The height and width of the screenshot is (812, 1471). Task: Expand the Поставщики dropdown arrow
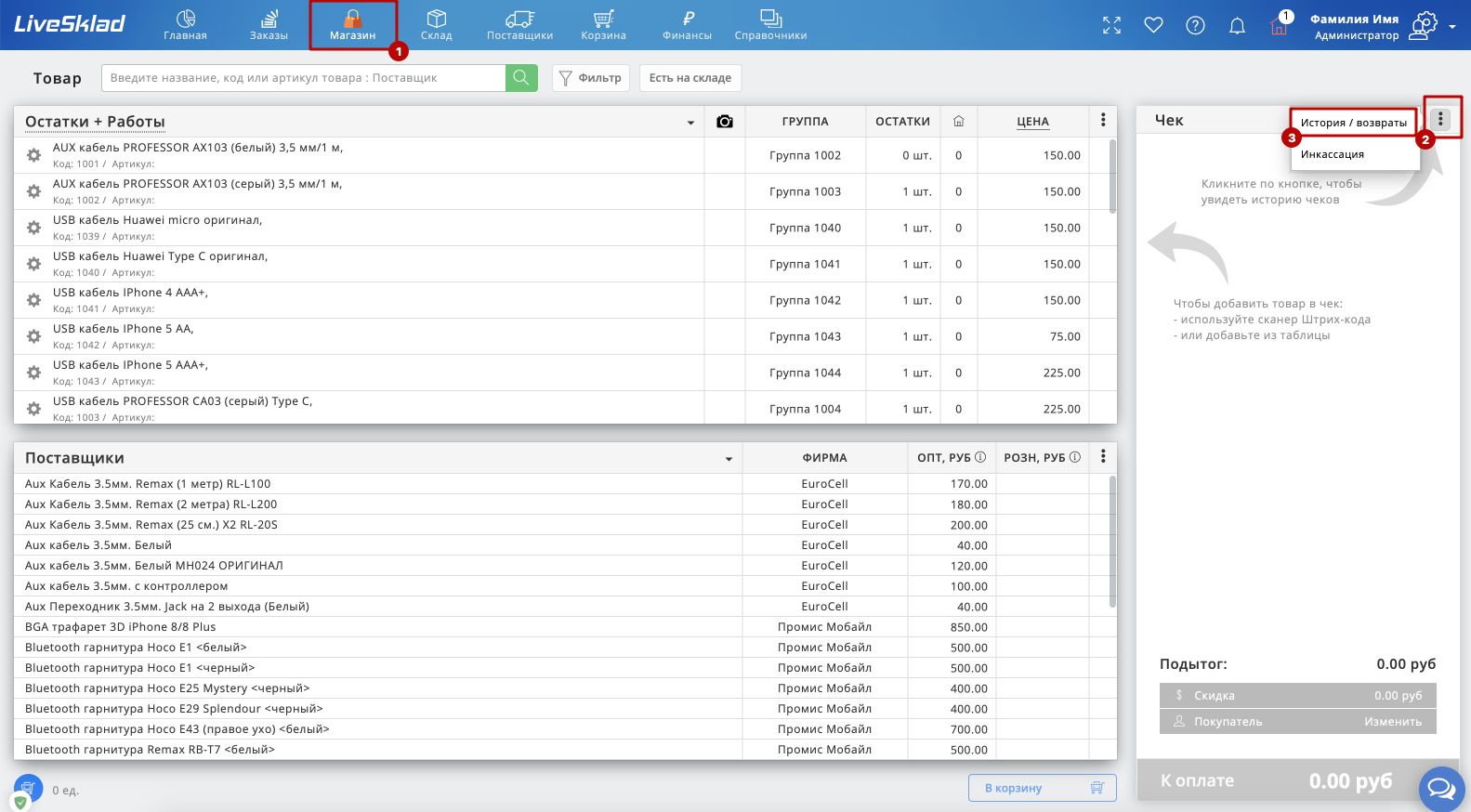[x=729, y=459]
